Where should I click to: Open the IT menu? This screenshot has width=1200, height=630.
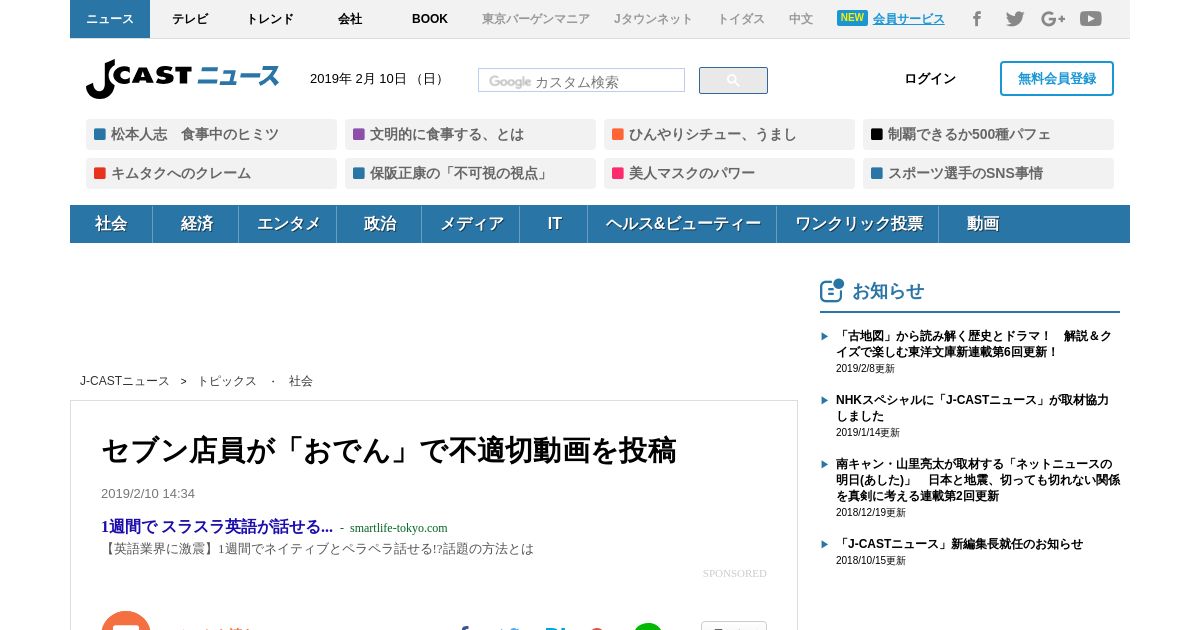point(554,224)
